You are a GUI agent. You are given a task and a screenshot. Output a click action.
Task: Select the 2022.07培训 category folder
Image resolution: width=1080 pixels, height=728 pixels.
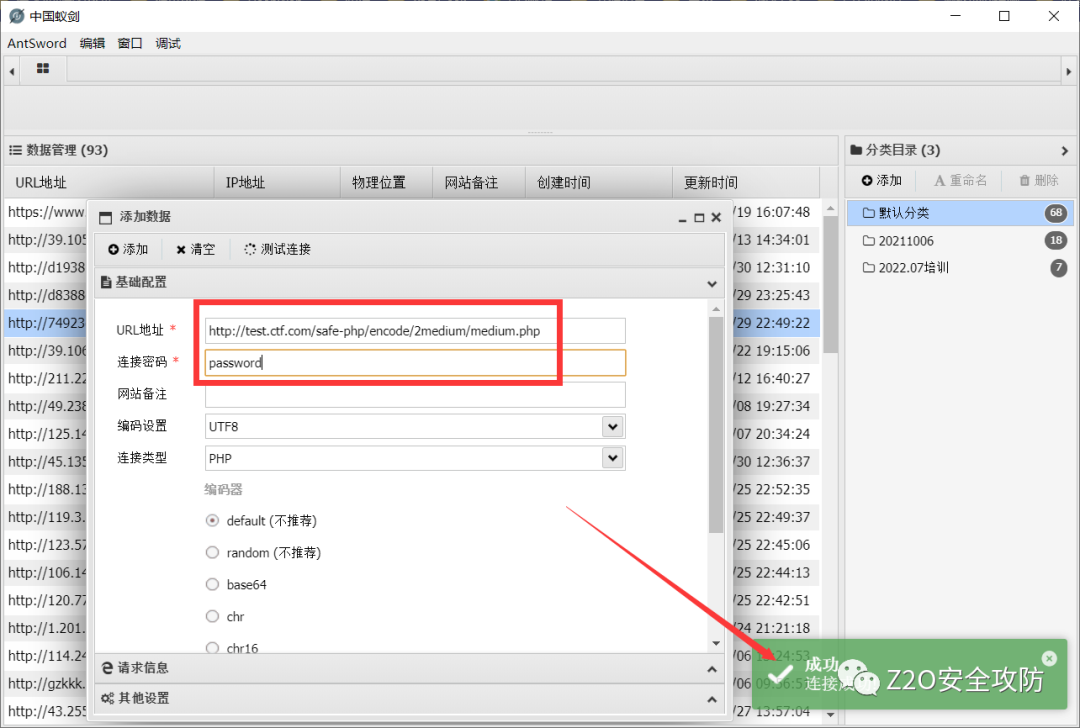click(961, 268)
